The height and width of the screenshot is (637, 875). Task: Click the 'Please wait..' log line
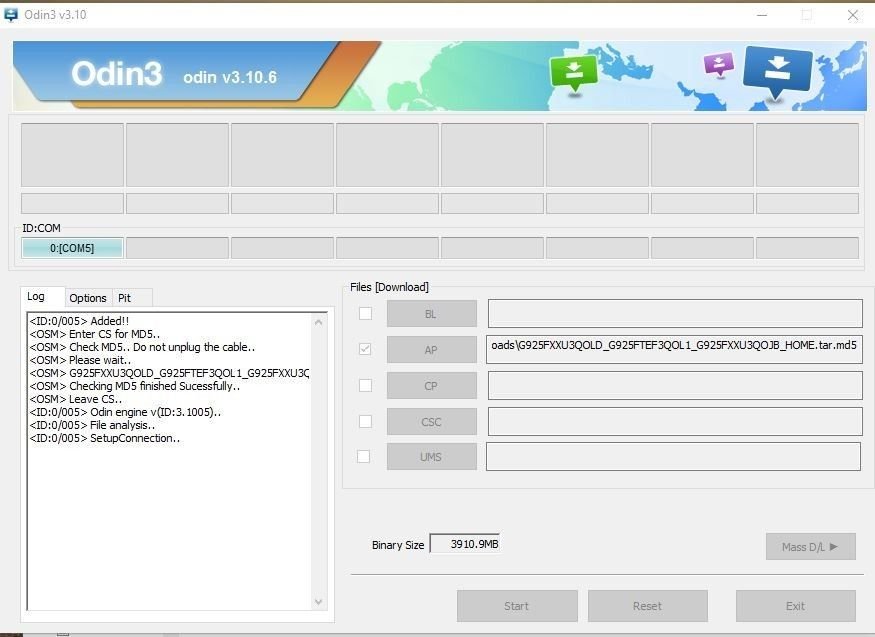(x=80, y=360)
